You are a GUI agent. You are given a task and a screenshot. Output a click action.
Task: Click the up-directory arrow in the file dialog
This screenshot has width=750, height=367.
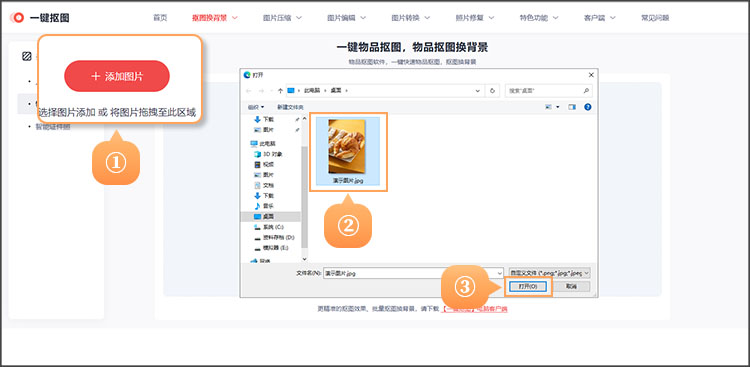pos(280,90)
